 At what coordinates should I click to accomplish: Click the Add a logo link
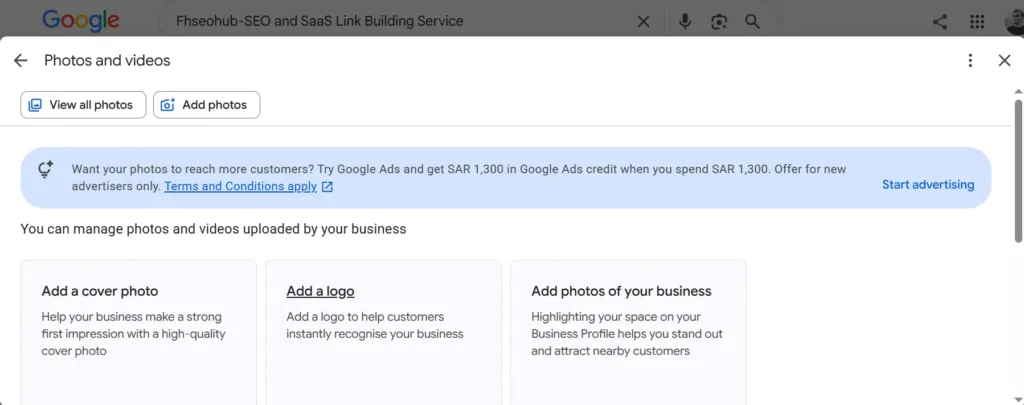(320, 291)
